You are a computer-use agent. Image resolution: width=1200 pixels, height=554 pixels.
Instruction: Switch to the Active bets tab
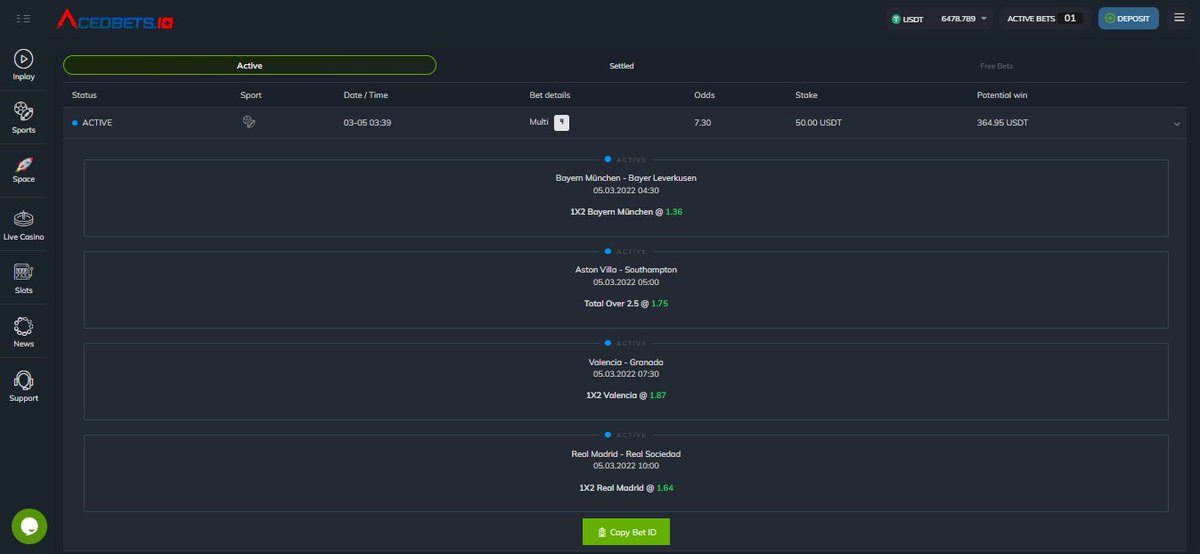click(250, 65)
